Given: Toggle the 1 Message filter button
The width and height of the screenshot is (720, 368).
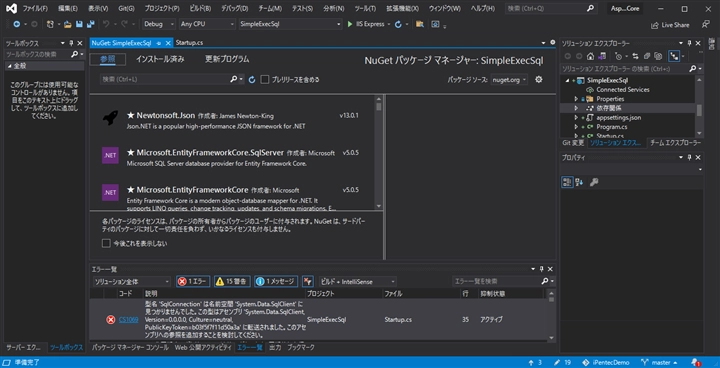Looking at the screenshot, I should coord(276,281).
